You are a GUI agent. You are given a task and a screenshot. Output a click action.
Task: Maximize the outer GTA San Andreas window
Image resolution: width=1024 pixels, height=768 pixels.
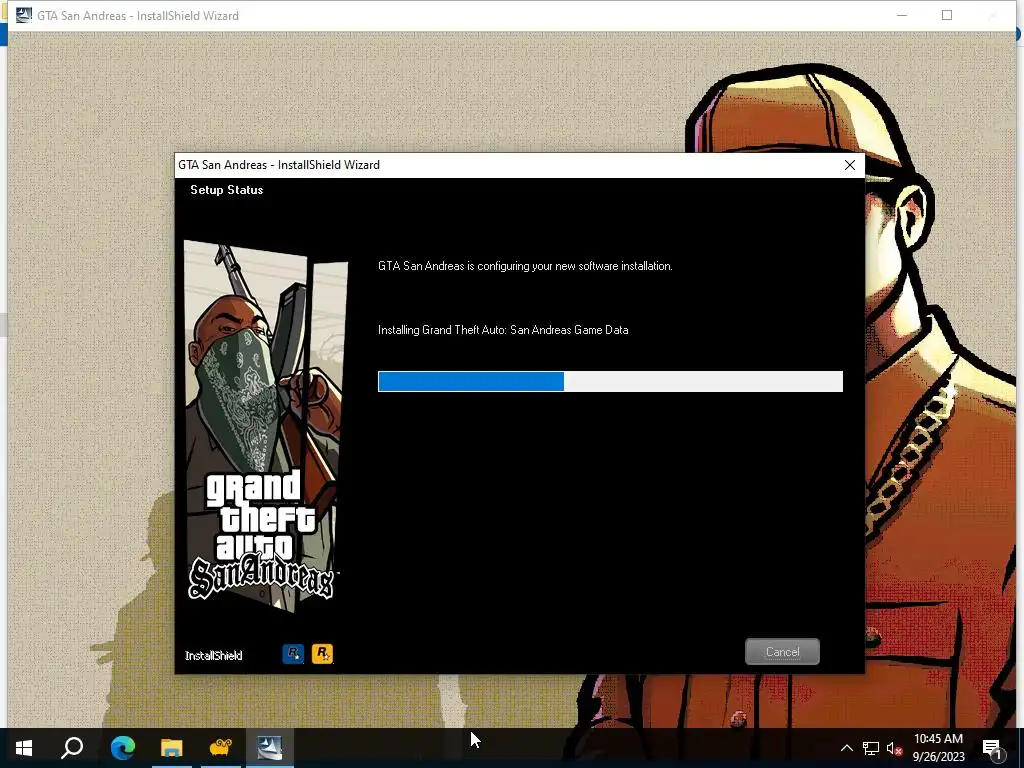click(947, 15)
